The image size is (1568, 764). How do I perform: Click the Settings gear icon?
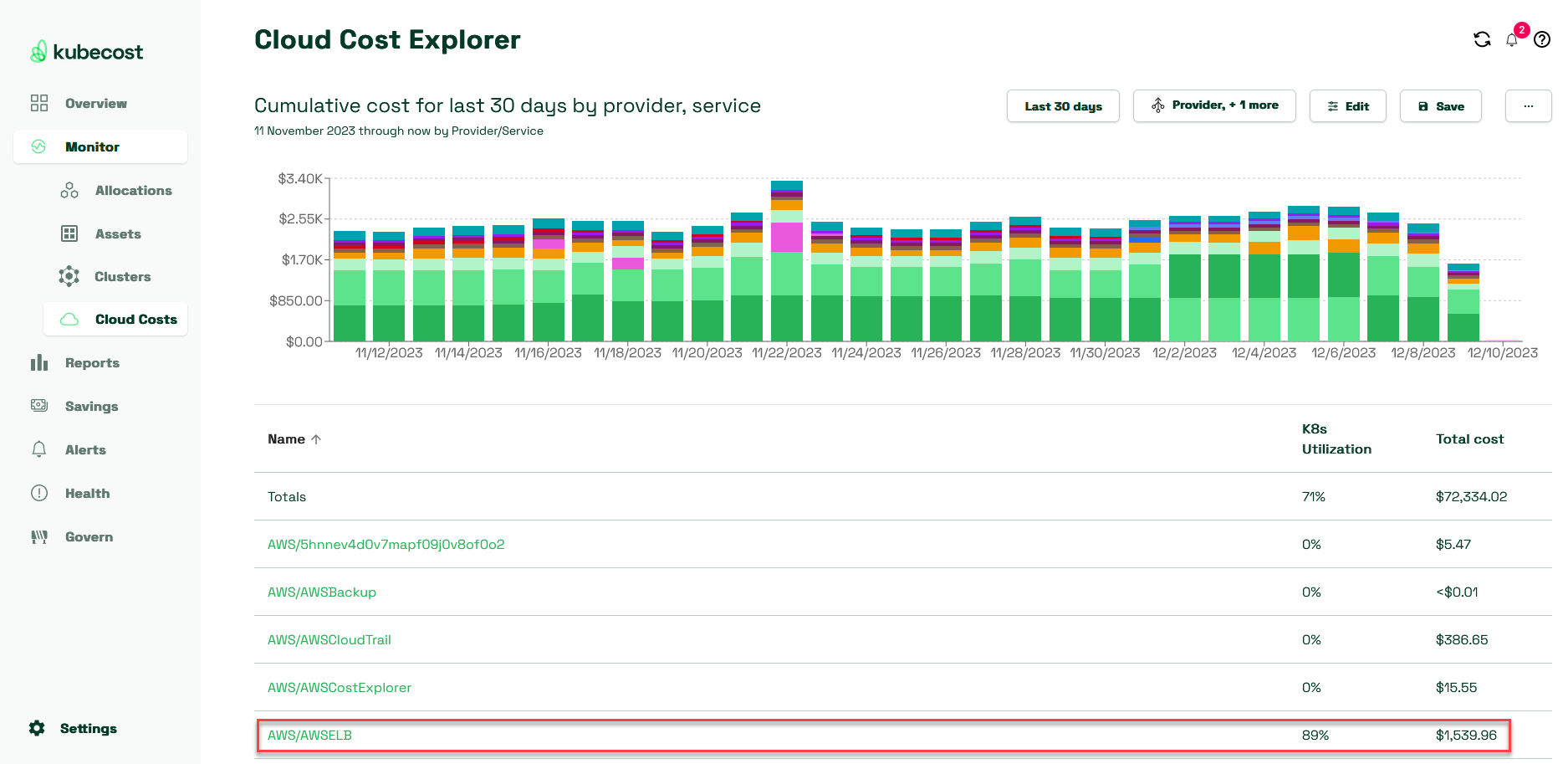point(37,728)
